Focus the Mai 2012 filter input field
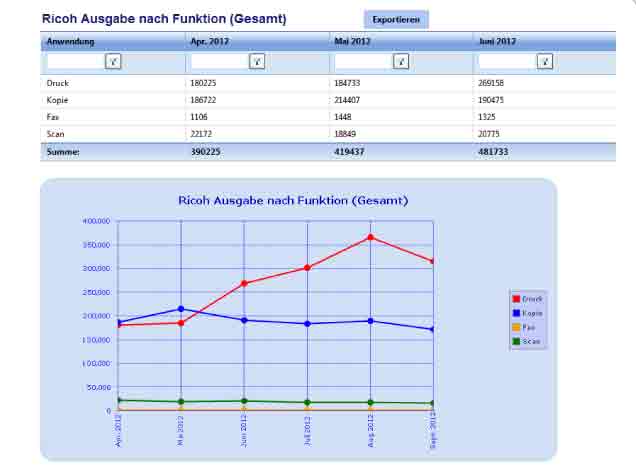 coord(363,62)
